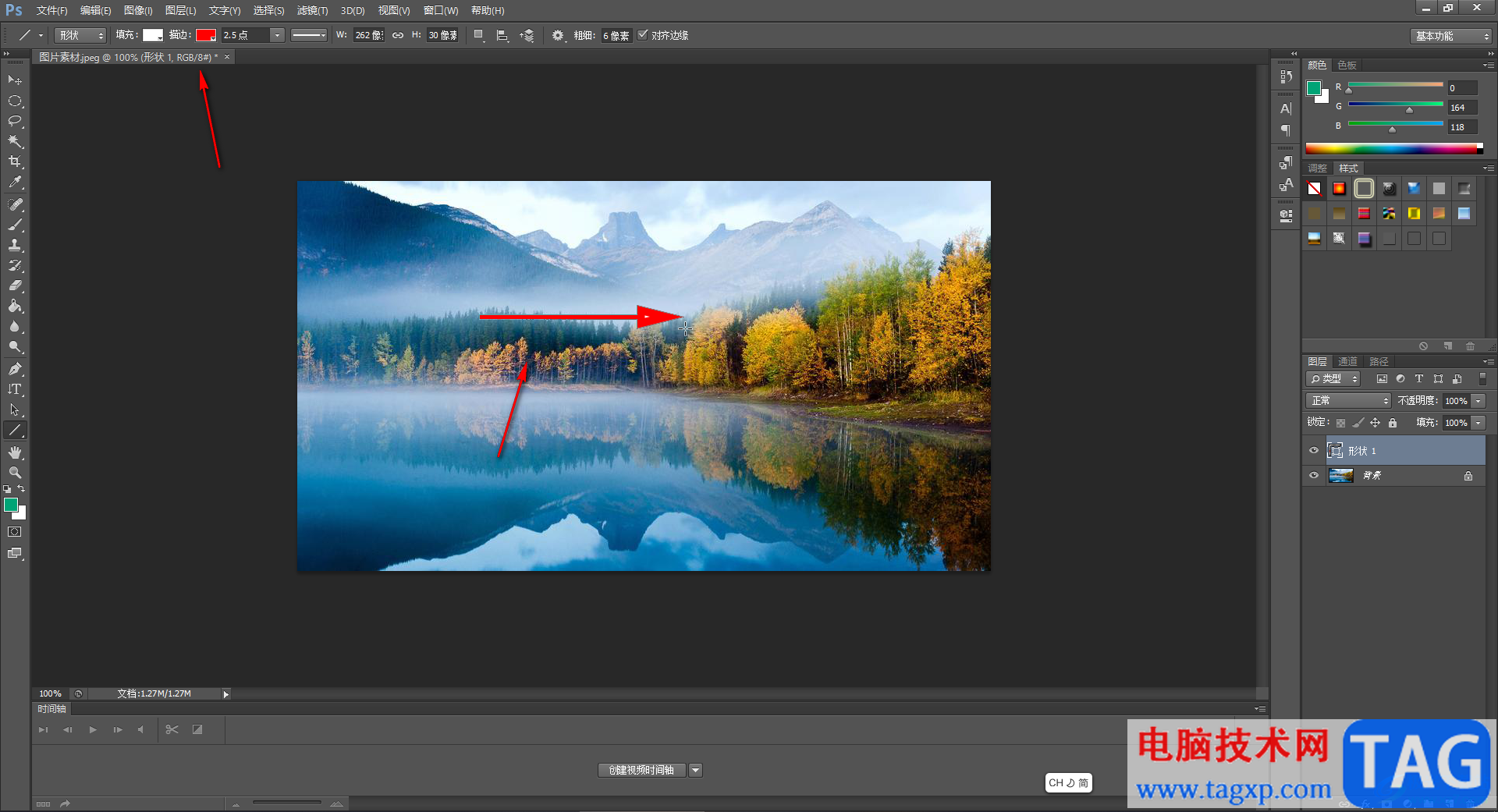
Task: Play the timeline
Action: [x=93, y=729]
